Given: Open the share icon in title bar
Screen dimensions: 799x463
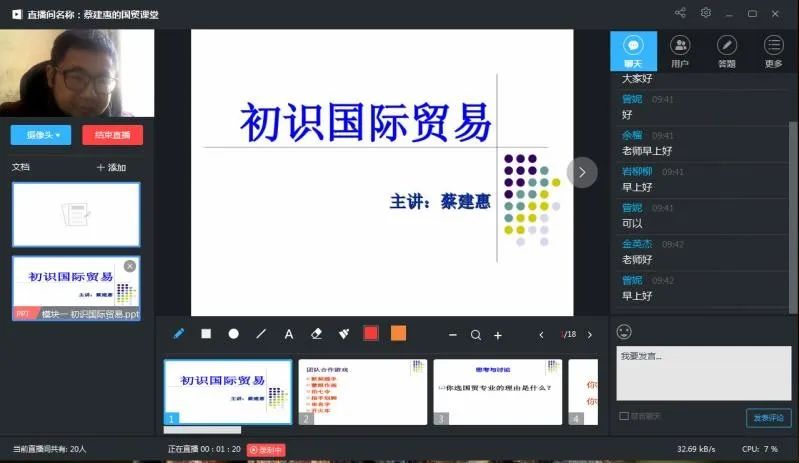Looking at the screenshot, I should pyautogui.click(x=680, y=13).
